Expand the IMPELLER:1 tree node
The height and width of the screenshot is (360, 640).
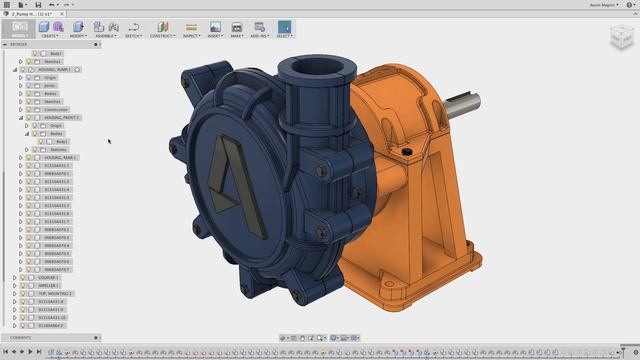pyautogui.click(x=15, y=286)
